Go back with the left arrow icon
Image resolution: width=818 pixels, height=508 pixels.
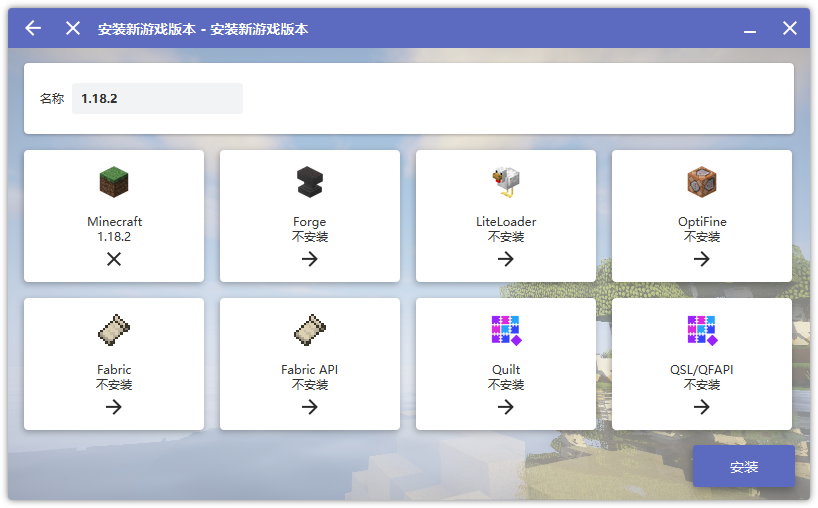coord(33,28)
